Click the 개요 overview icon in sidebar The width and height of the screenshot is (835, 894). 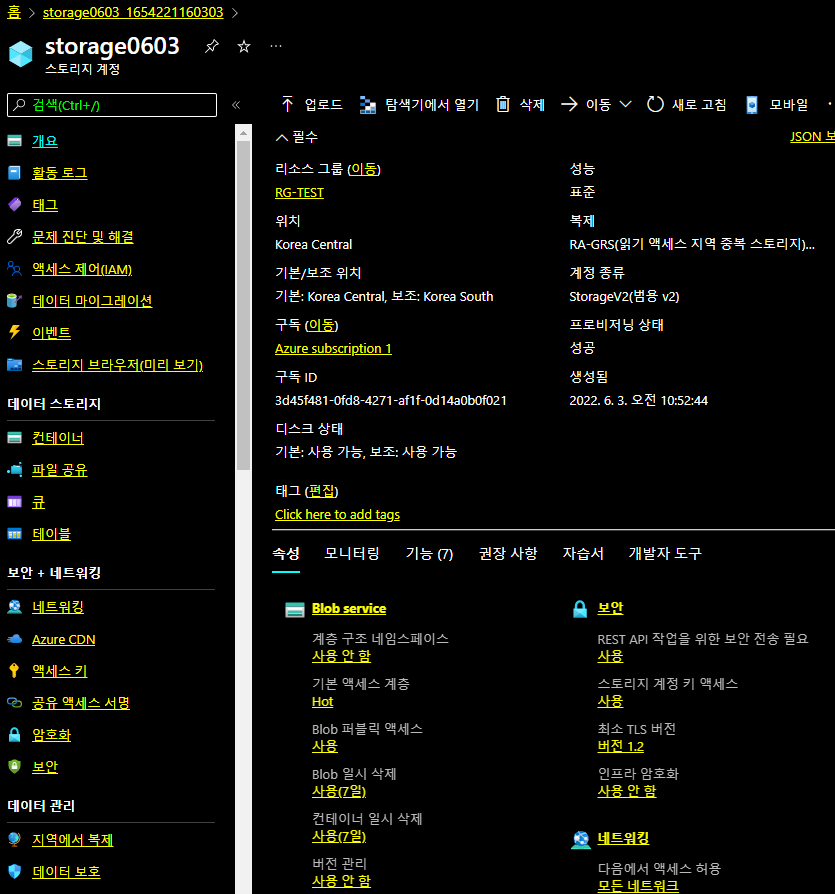click(x=15, y=141)
